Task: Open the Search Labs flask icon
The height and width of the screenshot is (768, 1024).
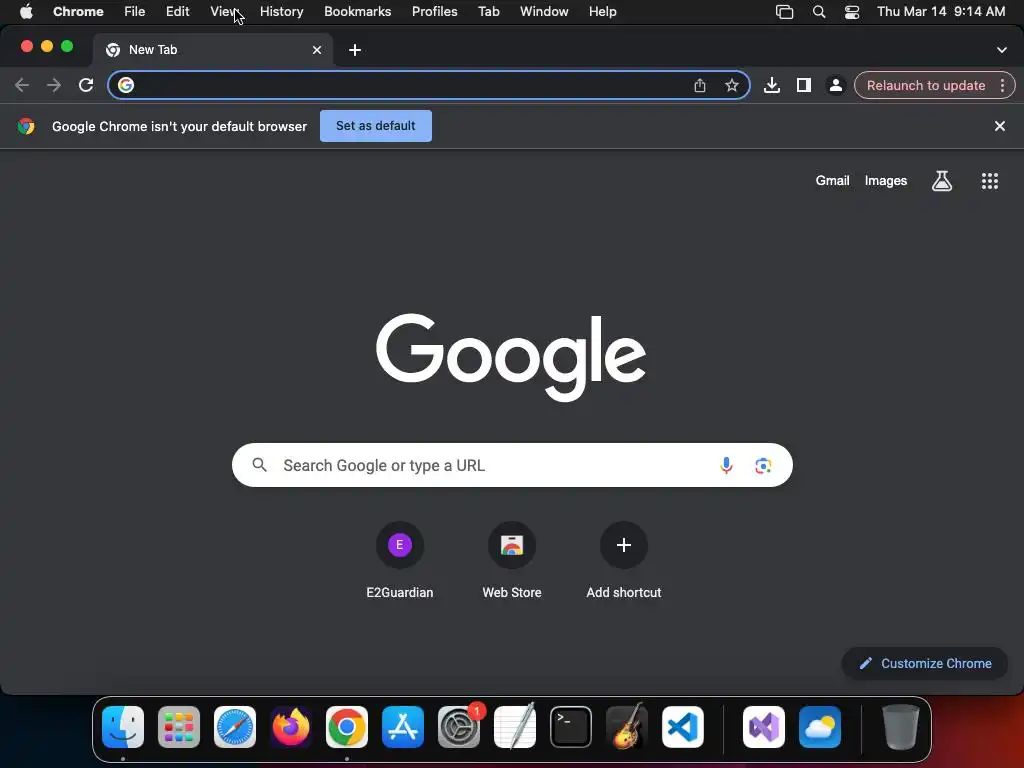Action: click(941, 181)
